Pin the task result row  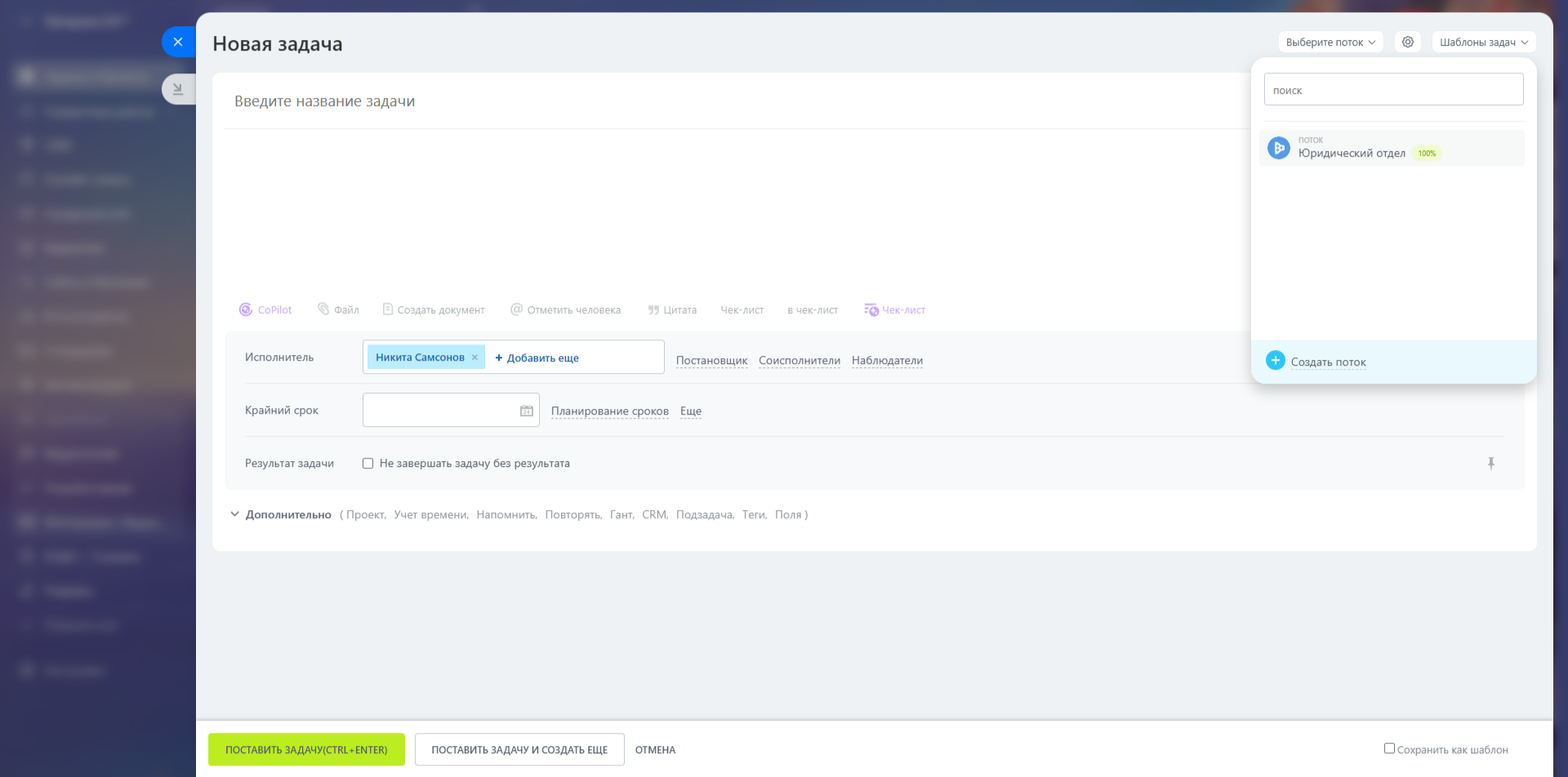1491,464
